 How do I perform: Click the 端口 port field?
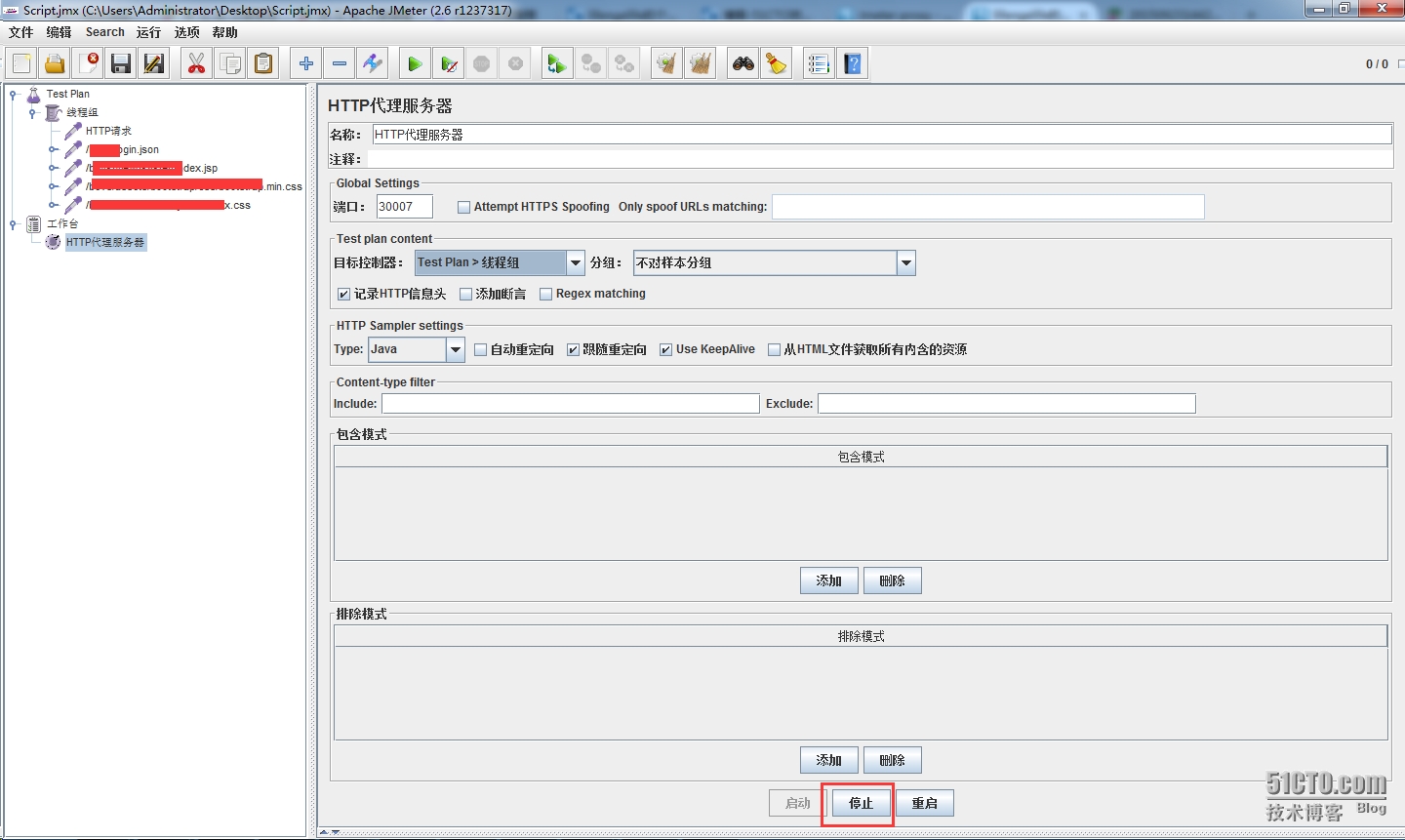(405, 207)
